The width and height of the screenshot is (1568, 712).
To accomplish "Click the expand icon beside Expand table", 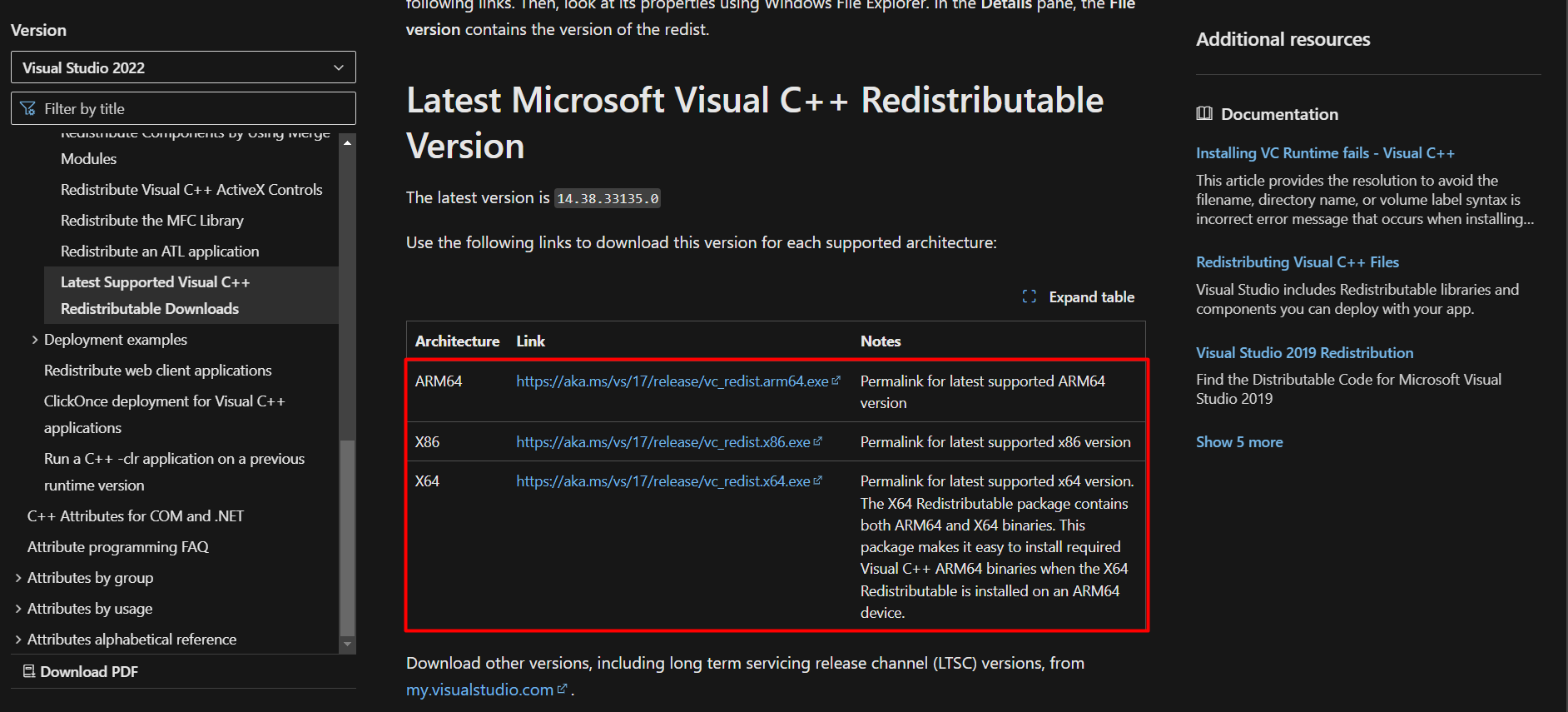I will (1030, 296).
